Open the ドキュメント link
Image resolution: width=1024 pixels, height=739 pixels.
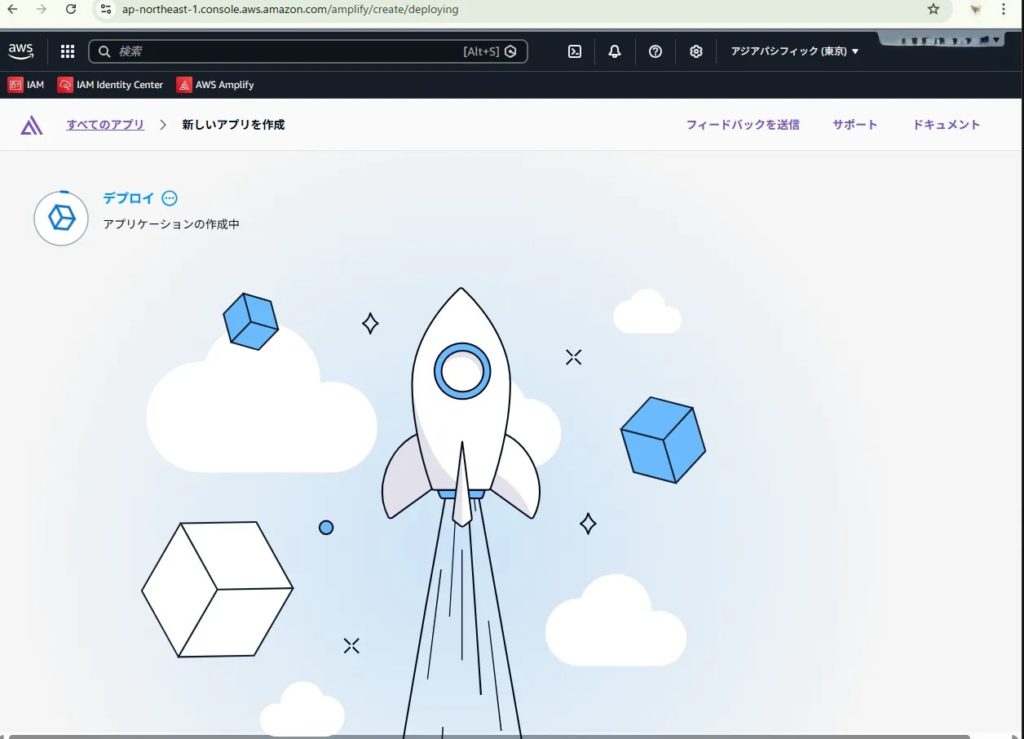click(946, 125)
